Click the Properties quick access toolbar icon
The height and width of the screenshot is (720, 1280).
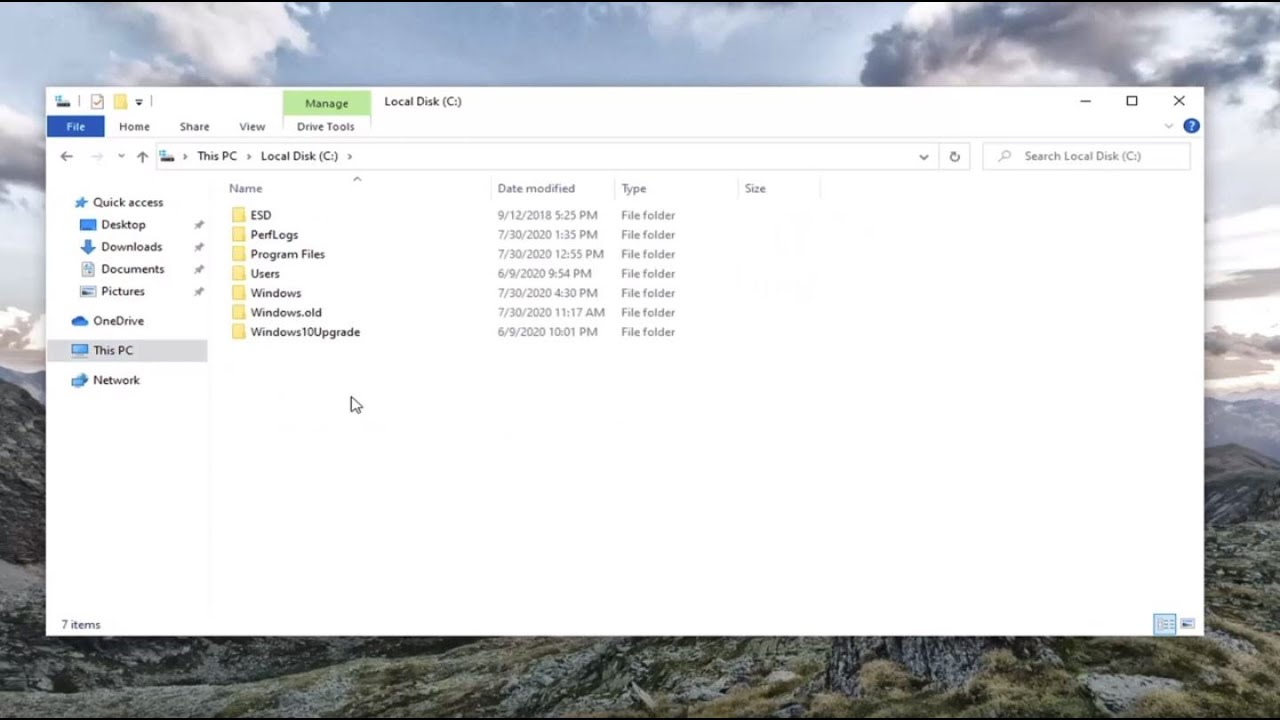click(97, 101)
